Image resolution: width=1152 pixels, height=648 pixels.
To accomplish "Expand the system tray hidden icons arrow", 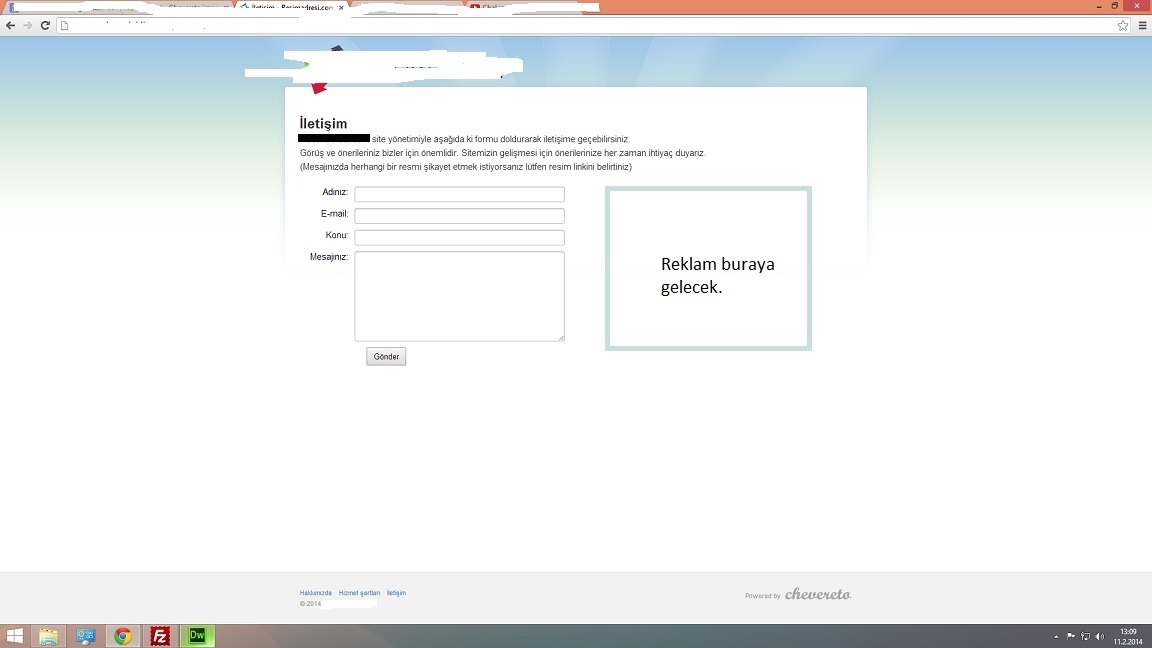I will click(x=1056, y=636).
